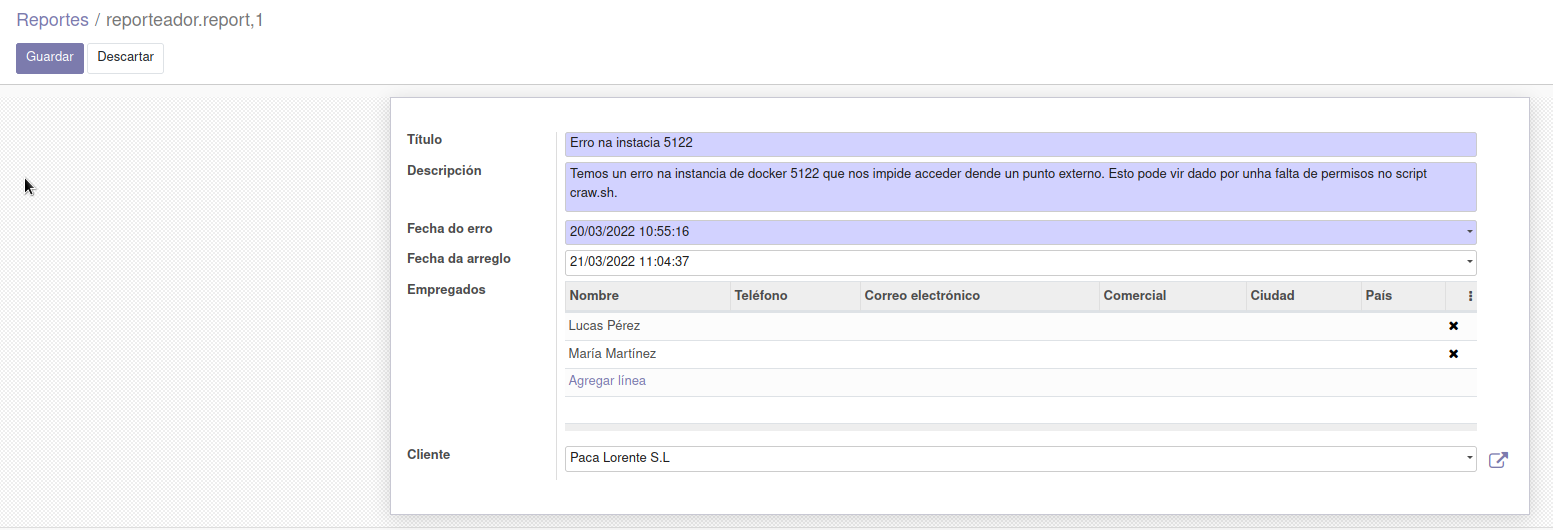The image size is (1553, 530).
Task: Click the Cliente field label
Action: click(429, 455)
